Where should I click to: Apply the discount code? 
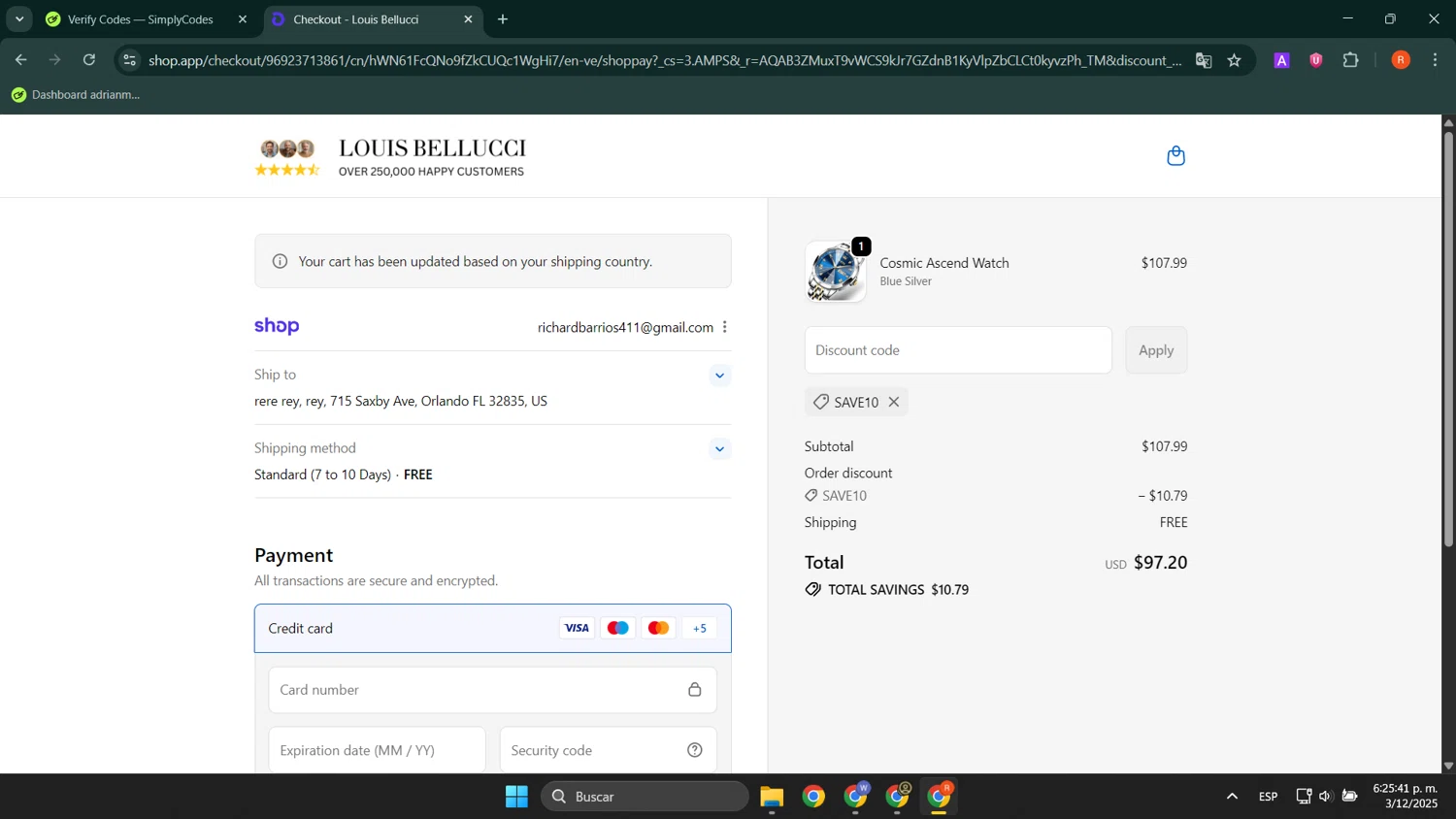pyautogui.click(x=1156, y=350)
